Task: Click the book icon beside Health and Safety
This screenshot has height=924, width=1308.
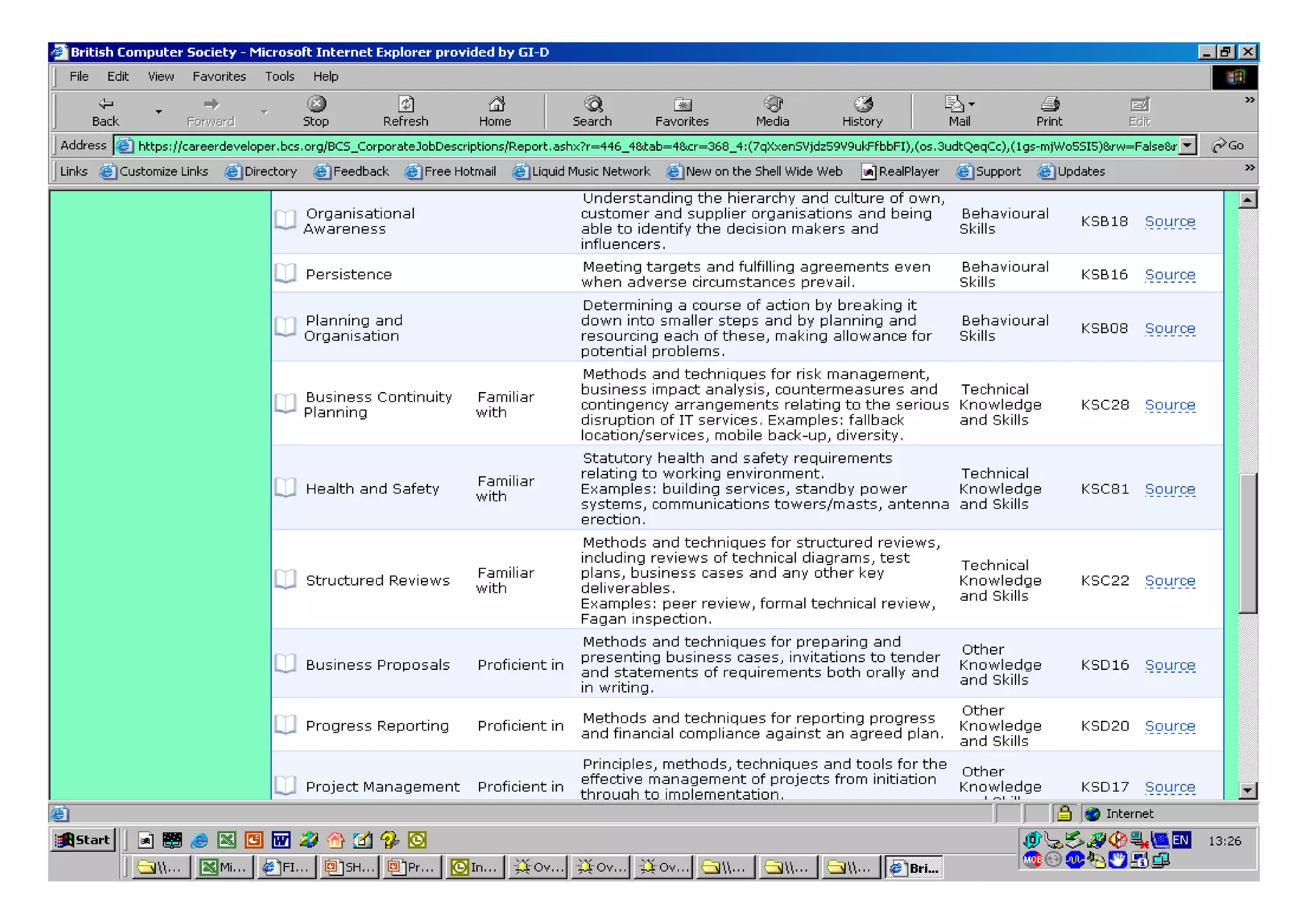Action: 285,489
